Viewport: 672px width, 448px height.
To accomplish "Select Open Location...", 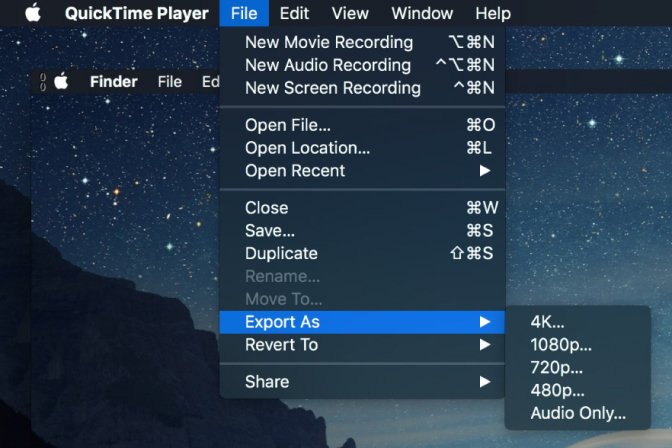I will (363, 148).
